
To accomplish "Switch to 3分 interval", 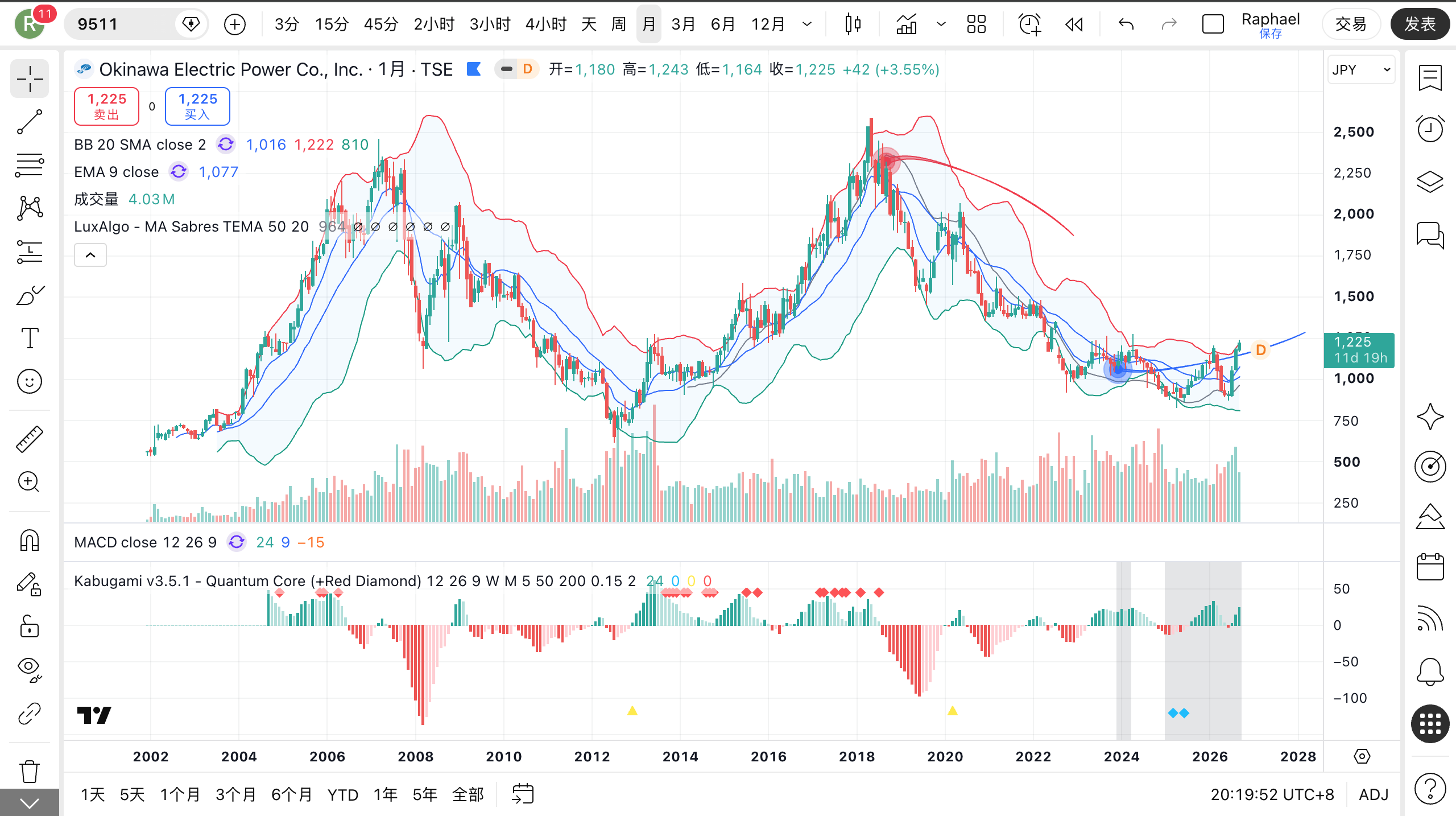I will [x=286, y=24].
